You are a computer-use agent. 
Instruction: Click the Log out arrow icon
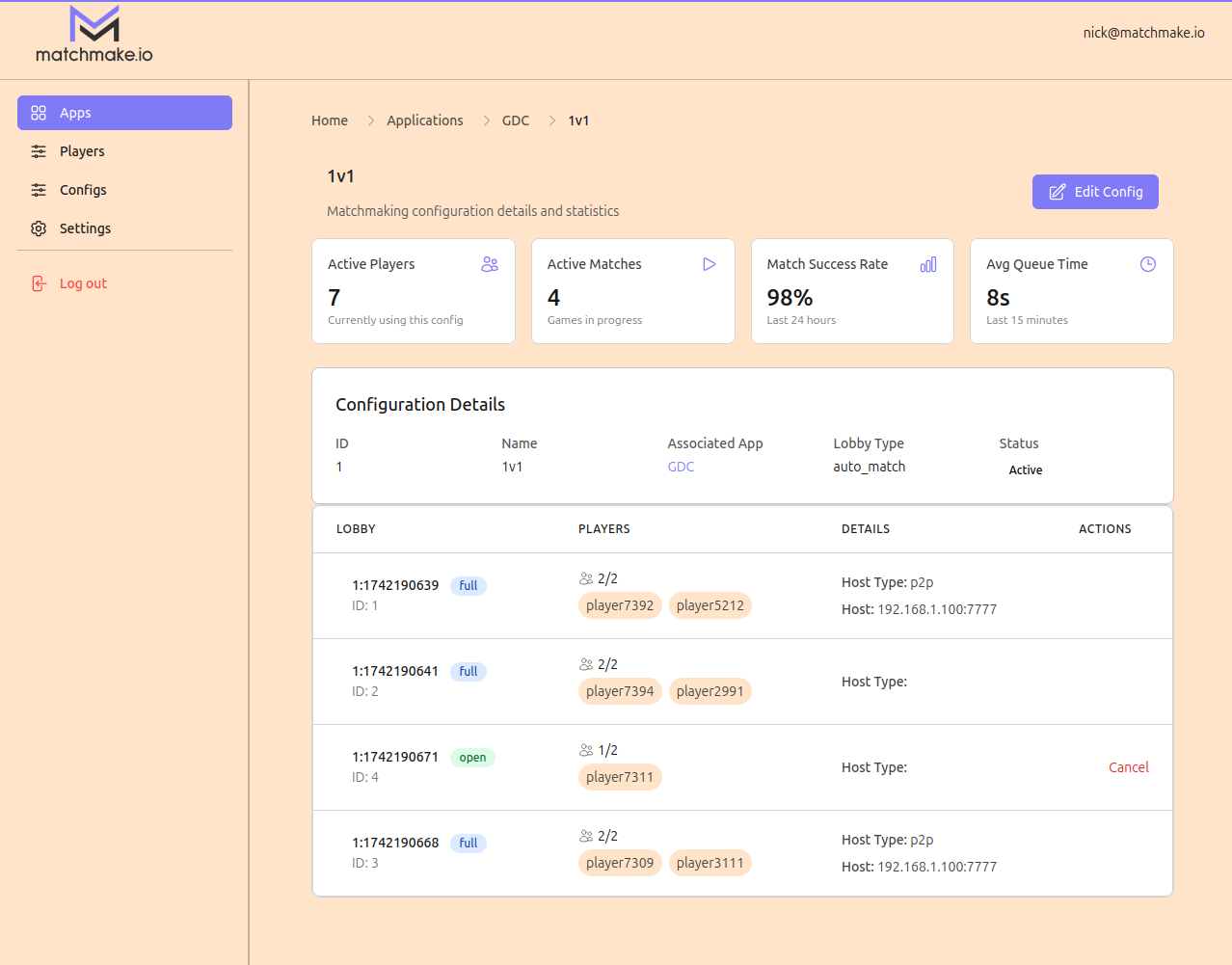point(39,282)
